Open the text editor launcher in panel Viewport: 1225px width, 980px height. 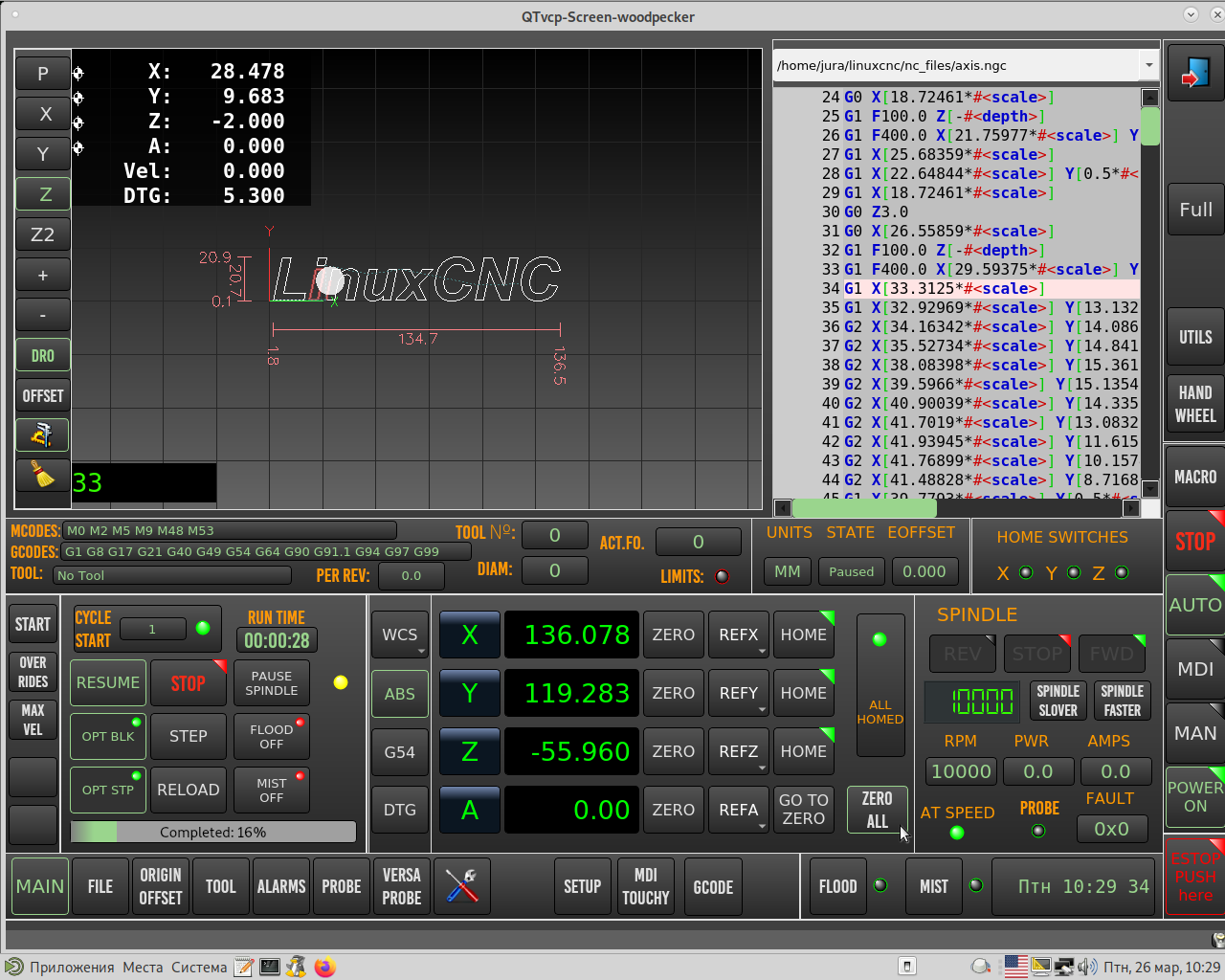(244, 967)
